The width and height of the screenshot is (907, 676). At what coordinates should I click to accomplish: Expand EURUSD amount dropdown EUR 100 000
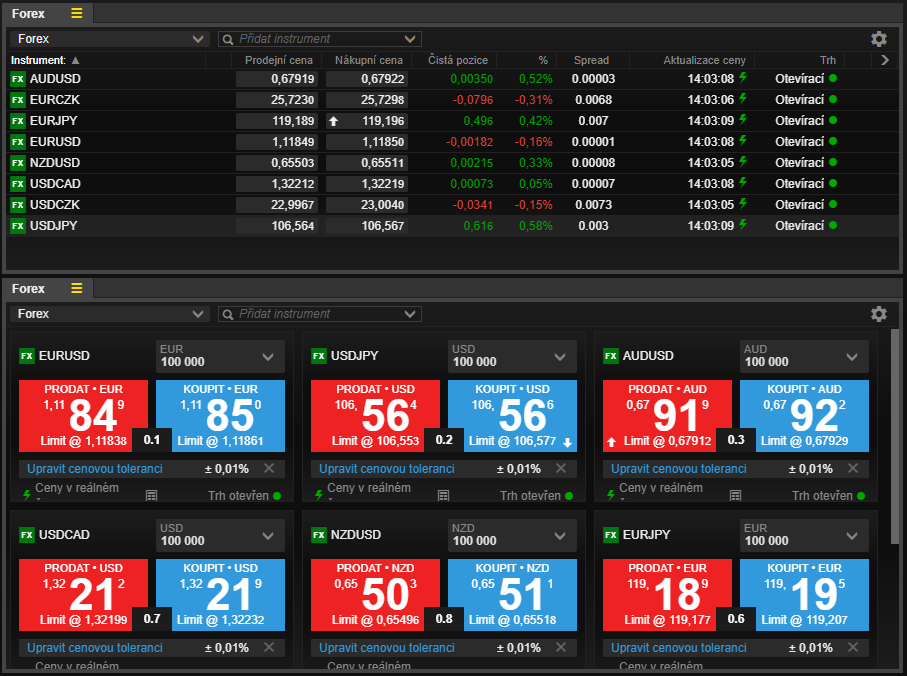(220, 356)
